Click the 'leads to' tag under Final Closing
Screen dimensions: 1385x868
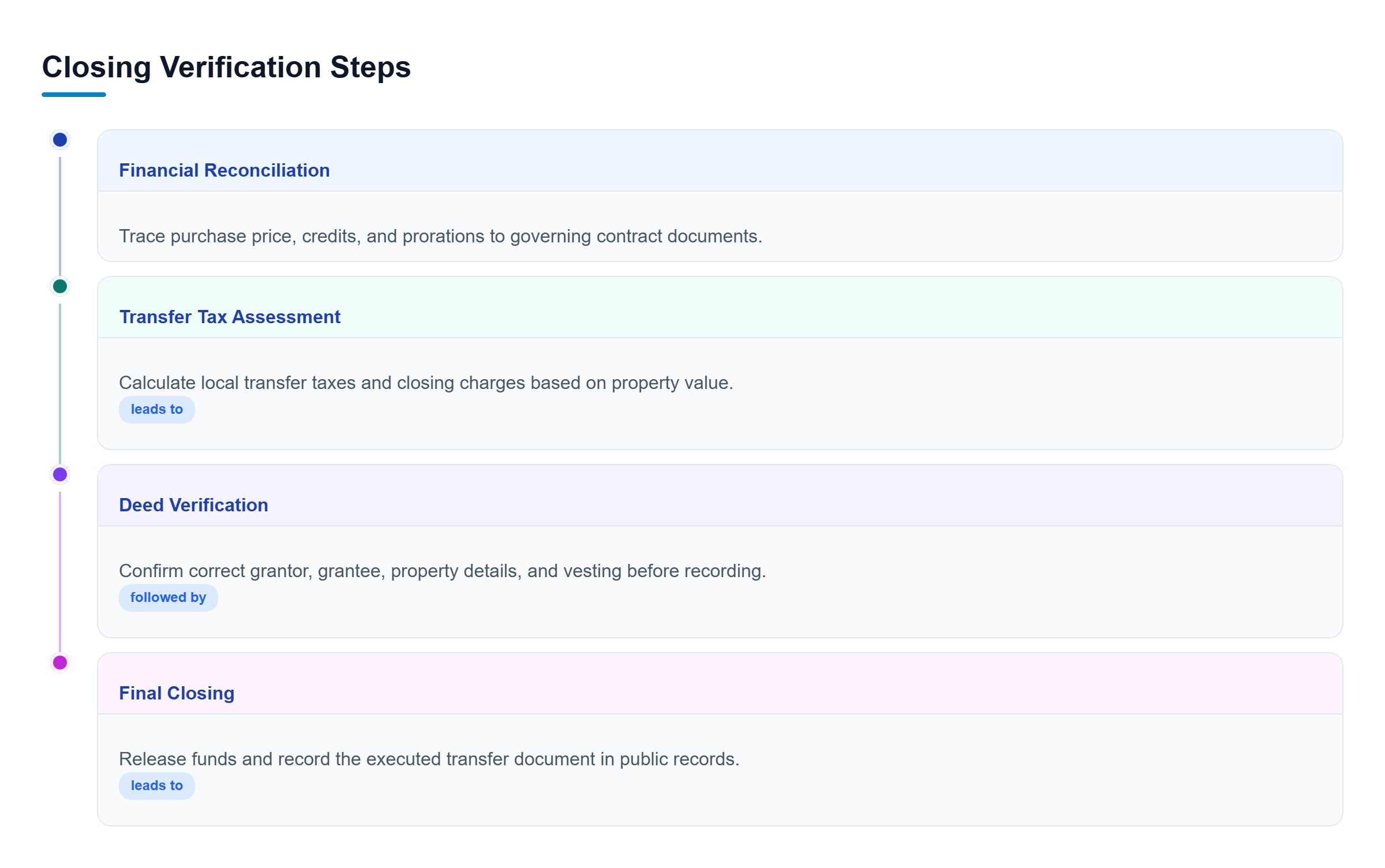pos(156,785)
